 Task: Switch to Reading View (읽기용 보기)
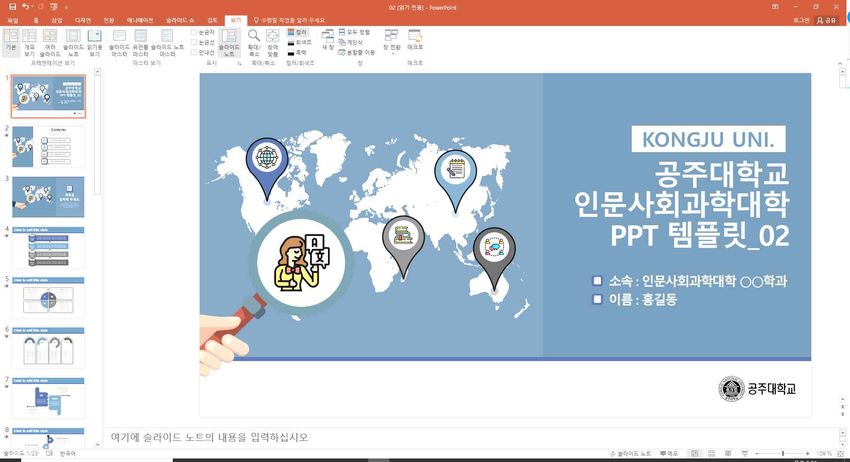coord(94,43)
